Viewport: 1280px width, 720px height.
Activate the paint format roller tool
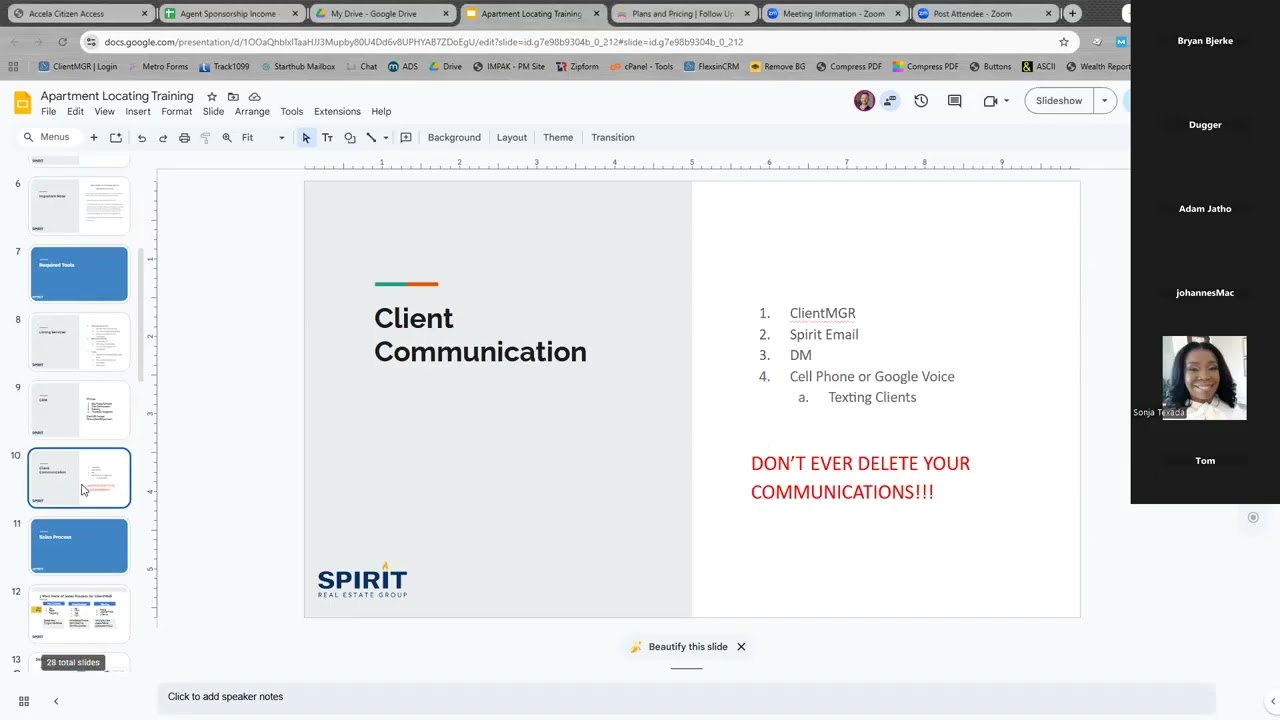click(205, 138)
